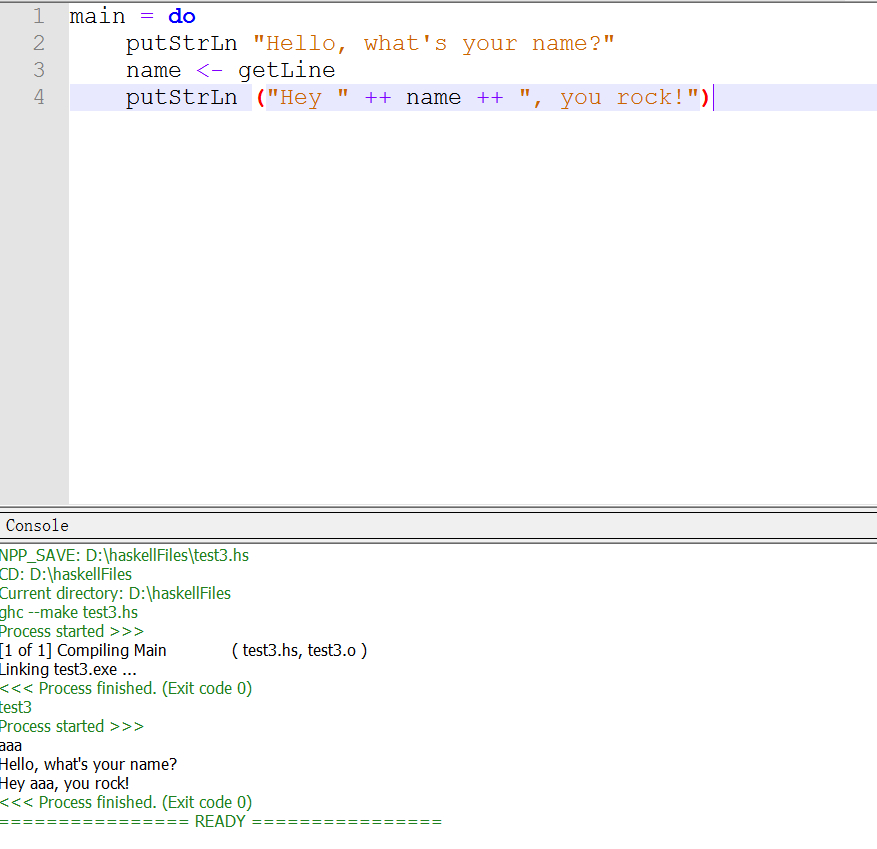
Task: Click the red closing parenthesis on line 4
Action: (x=705, y=97)
